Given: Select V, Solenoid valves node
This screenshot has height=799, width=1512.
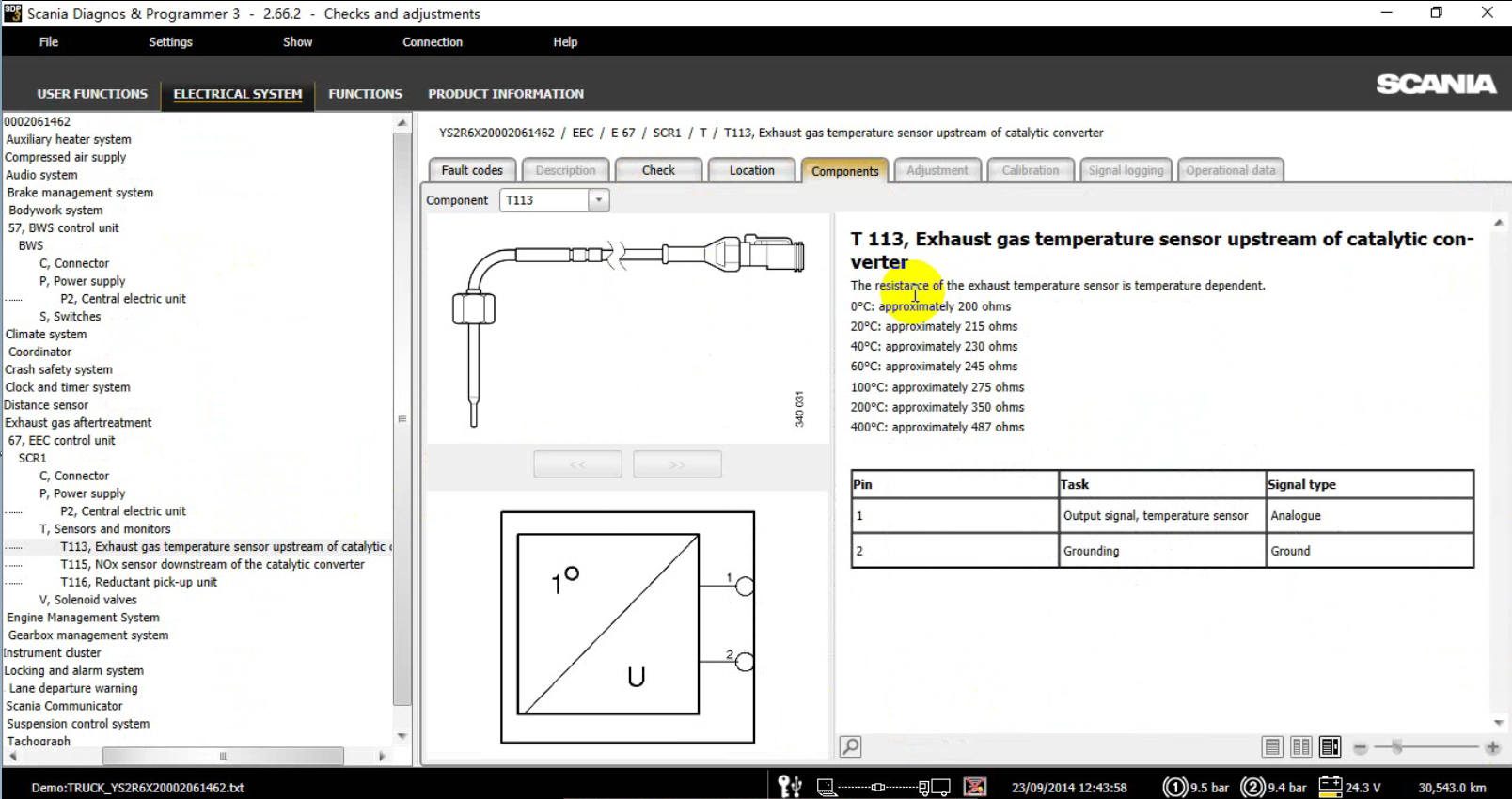Looking at the screenshot, I should pyautogui.click(x=87, y=600).
